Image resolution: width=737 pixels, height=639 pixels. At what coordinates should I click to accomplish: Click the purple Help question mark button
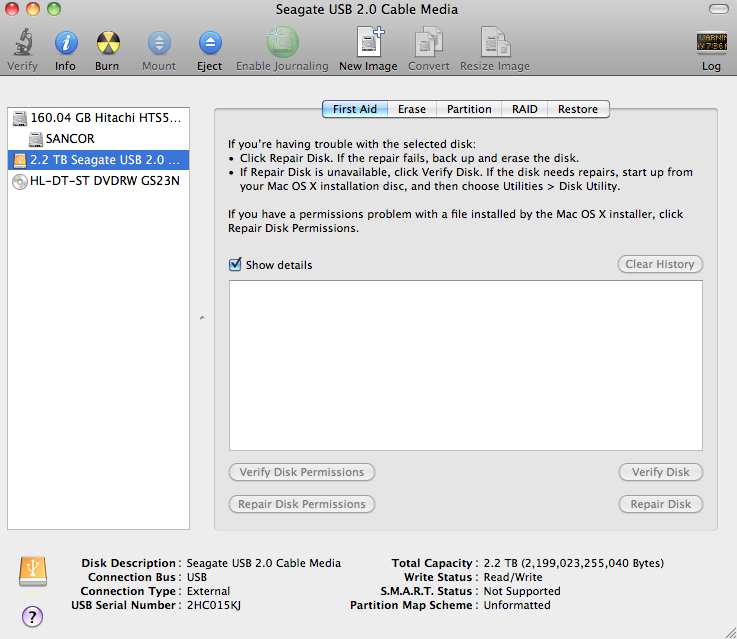point(32,616)
